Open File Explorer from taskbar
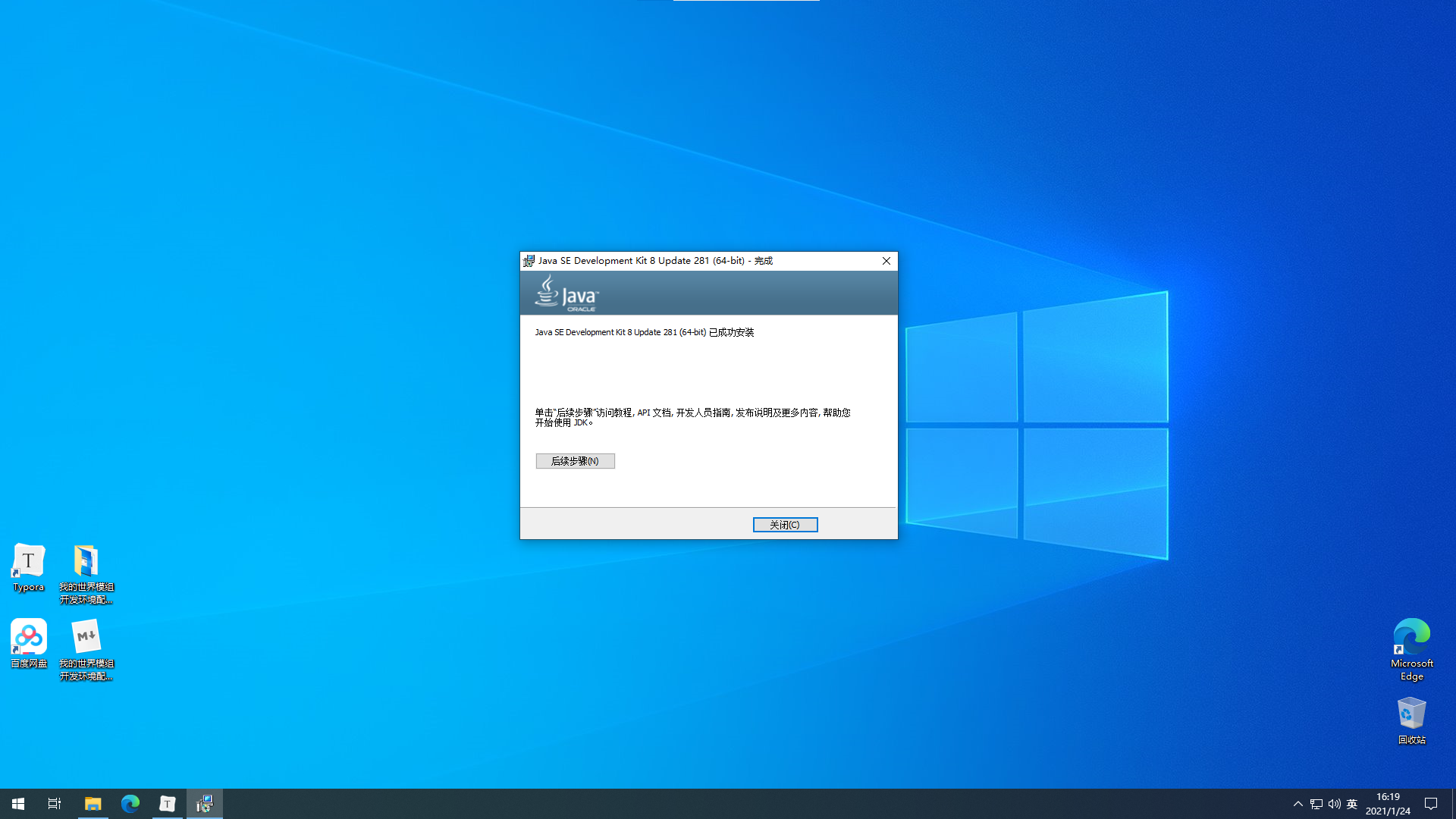Viewport: 1456px width, 819px height. coord(93,804)
